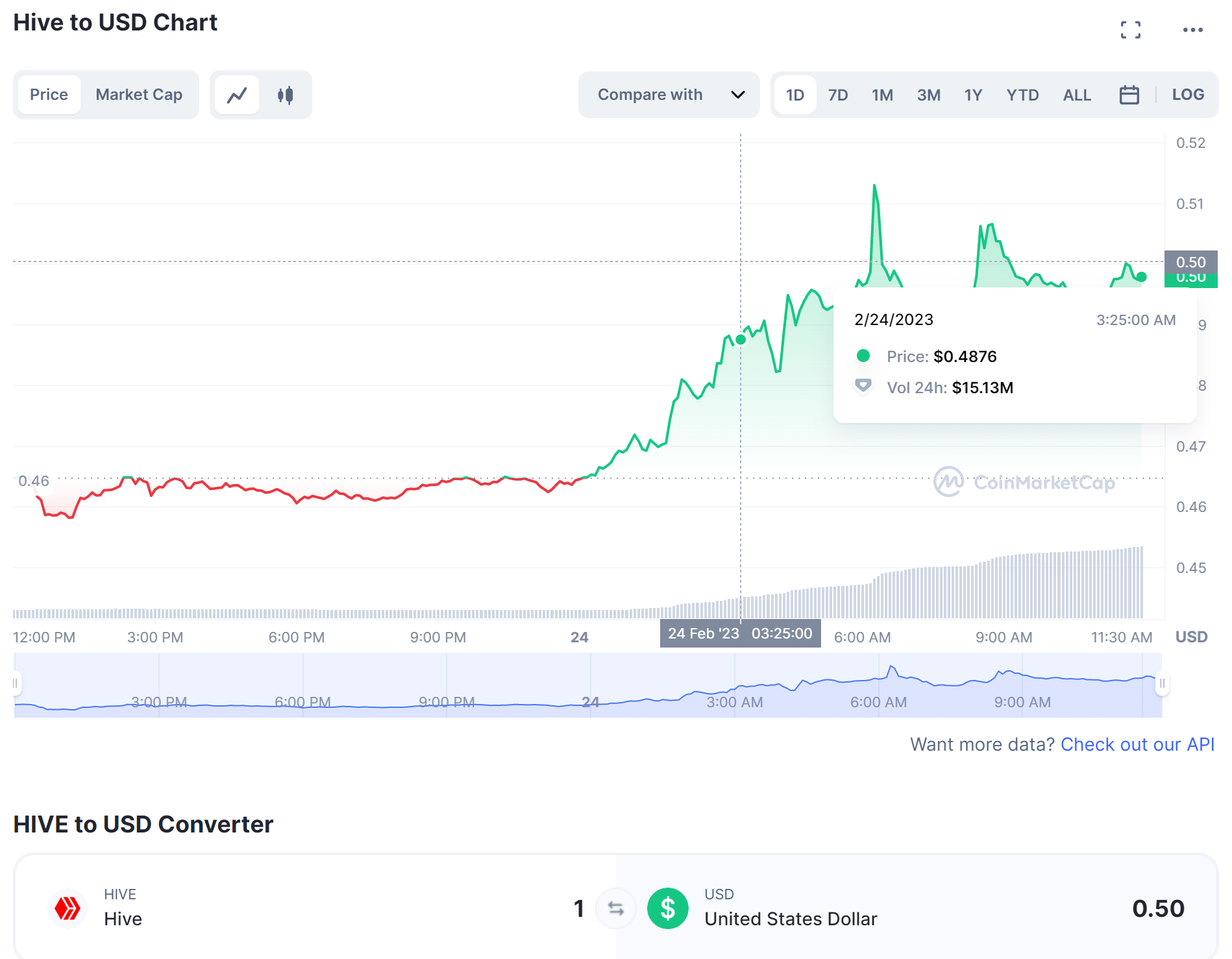Switch to line chart view icon
The image size is (1232, 959).
tap(237, 95)
